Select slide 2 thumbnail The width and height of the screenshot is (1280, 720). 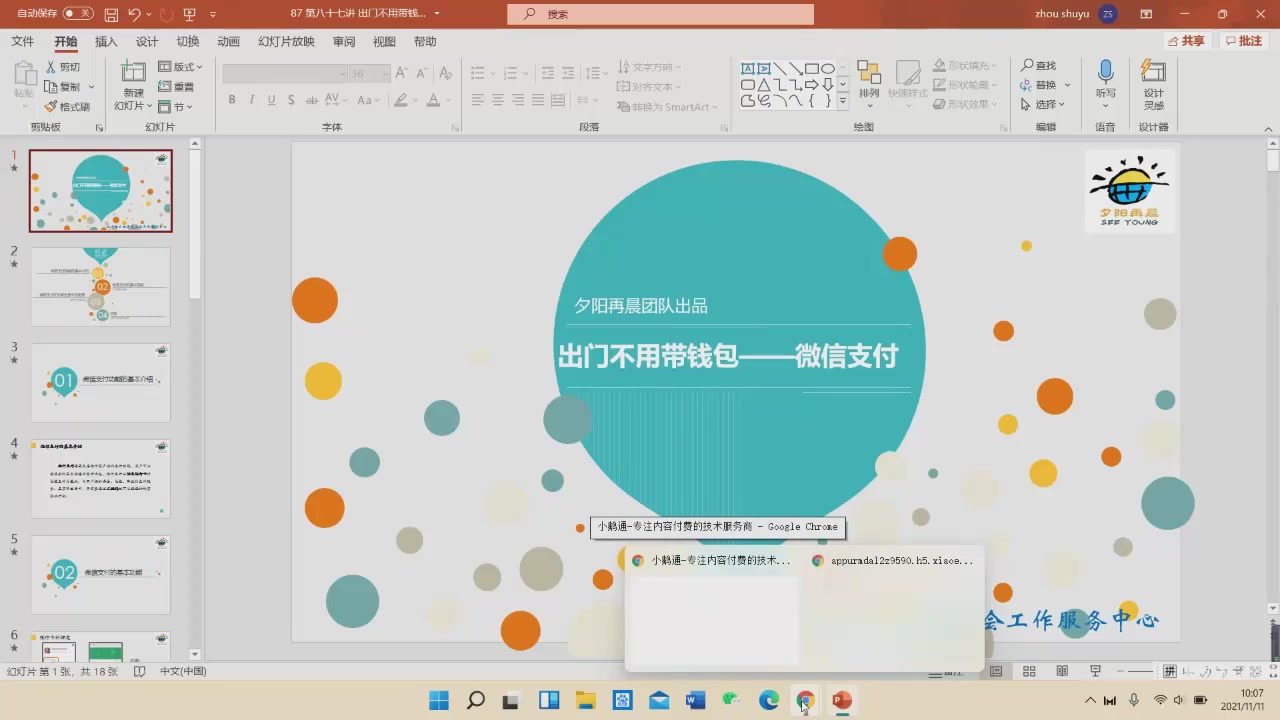[x=101, y=287]
